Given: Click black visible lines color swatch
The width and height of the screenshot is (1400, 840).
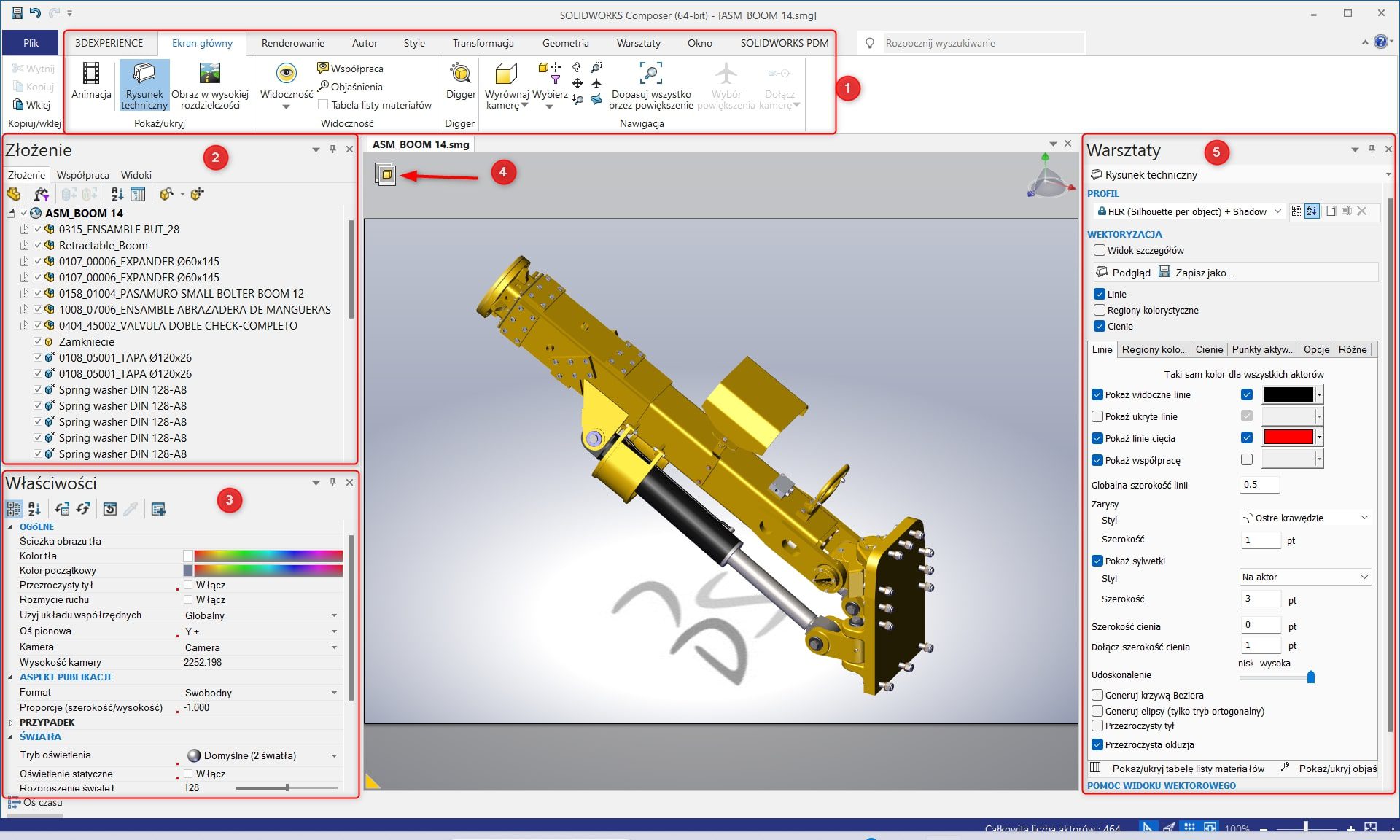Looking at the screenshot, I should [x=1288, y=394].
